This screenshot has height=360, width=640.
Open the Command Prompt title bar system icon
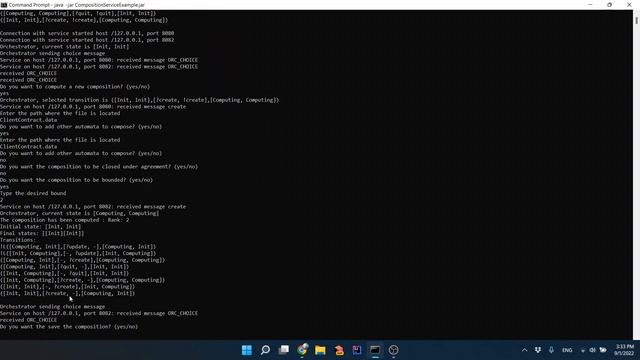[4, 5]
